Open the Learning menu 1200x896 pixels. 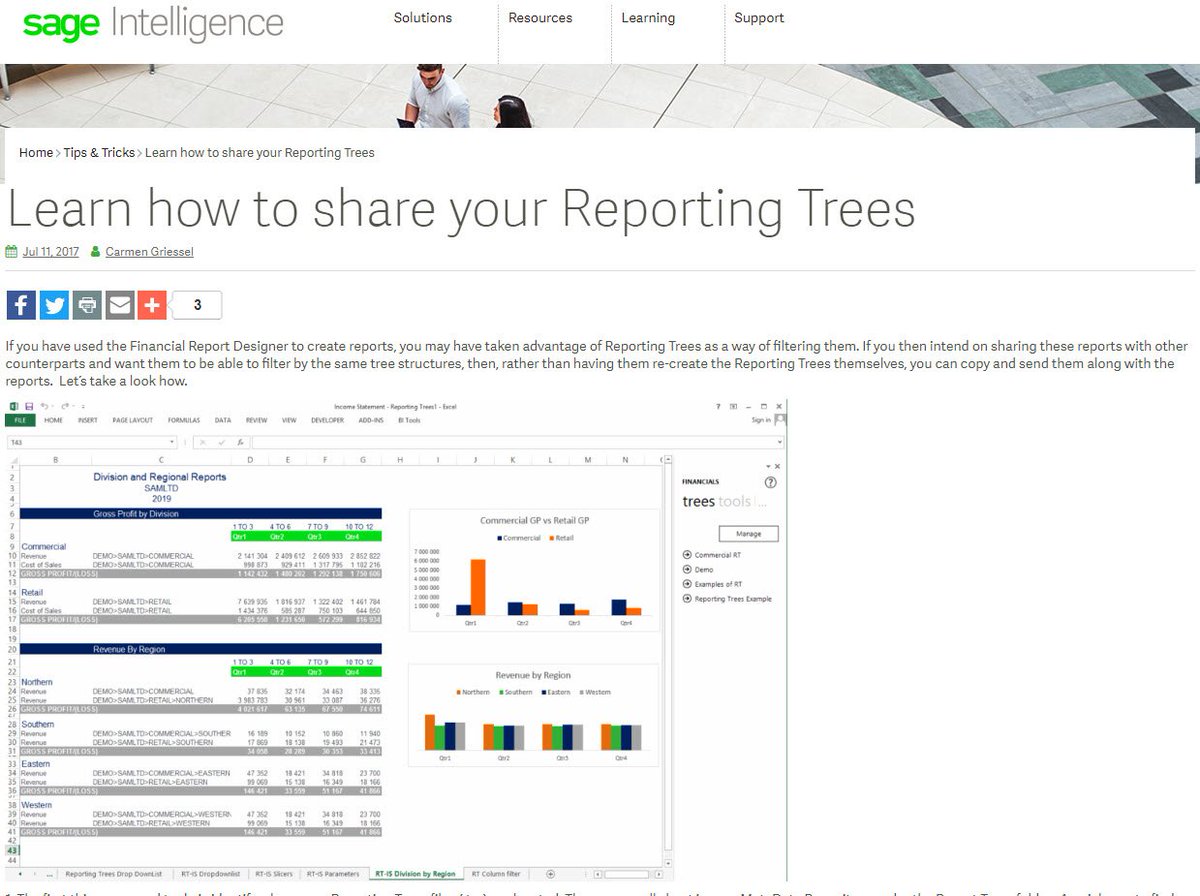tap(648, 18)
